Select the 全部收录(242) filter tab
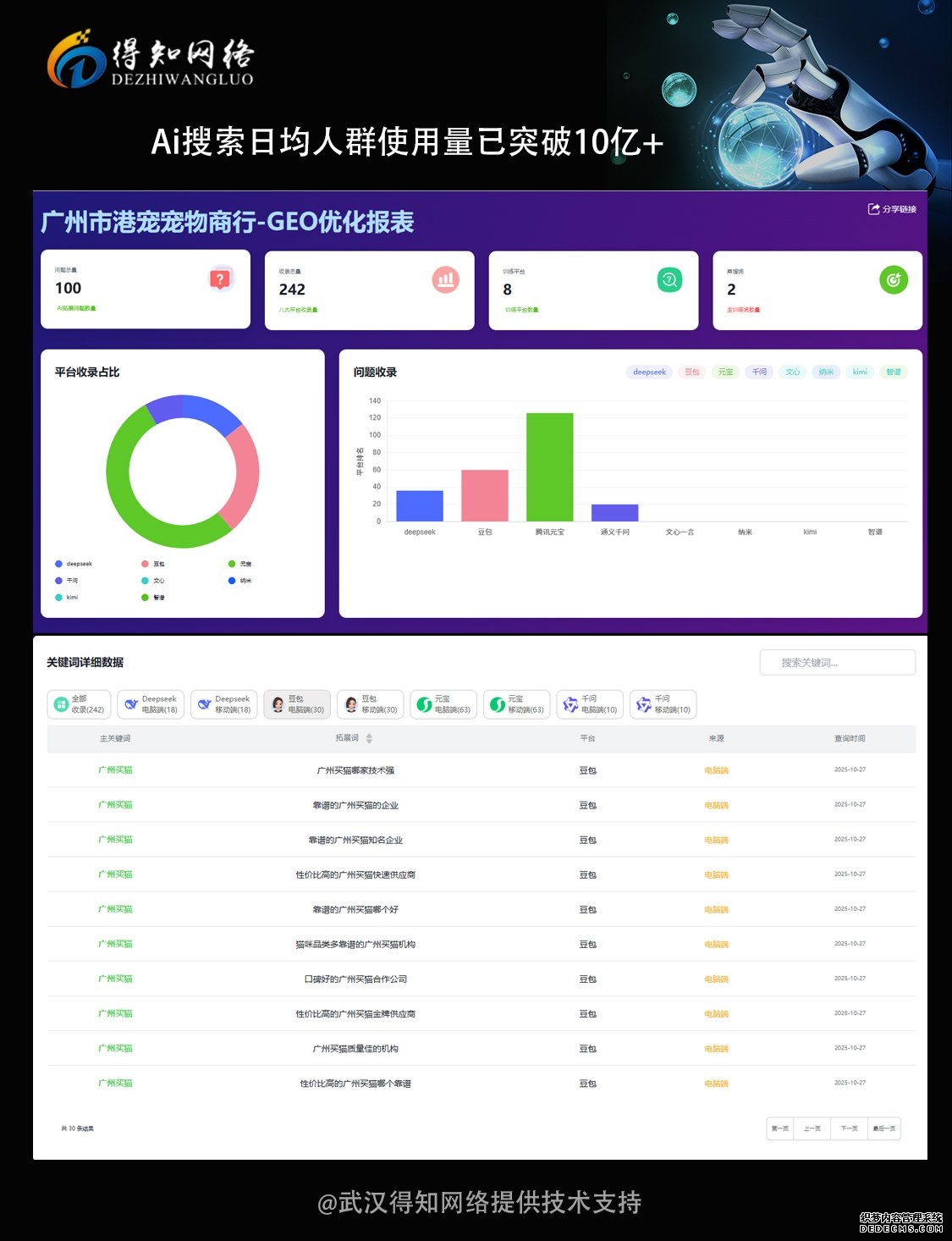Viewport: 952px width, 1241px height. pyautogui.click(x=79, y=704)
